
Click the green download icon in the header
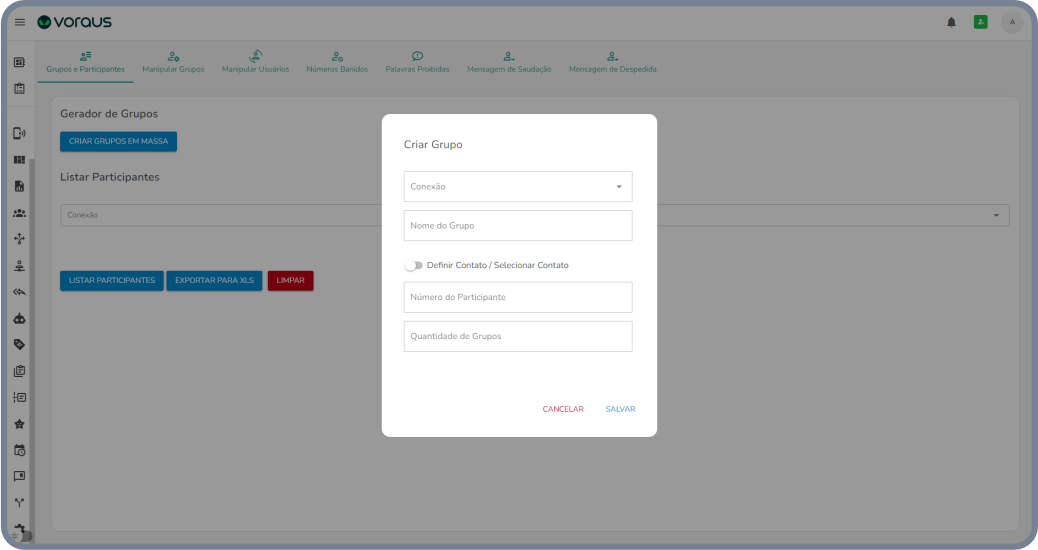pos(980,22)
